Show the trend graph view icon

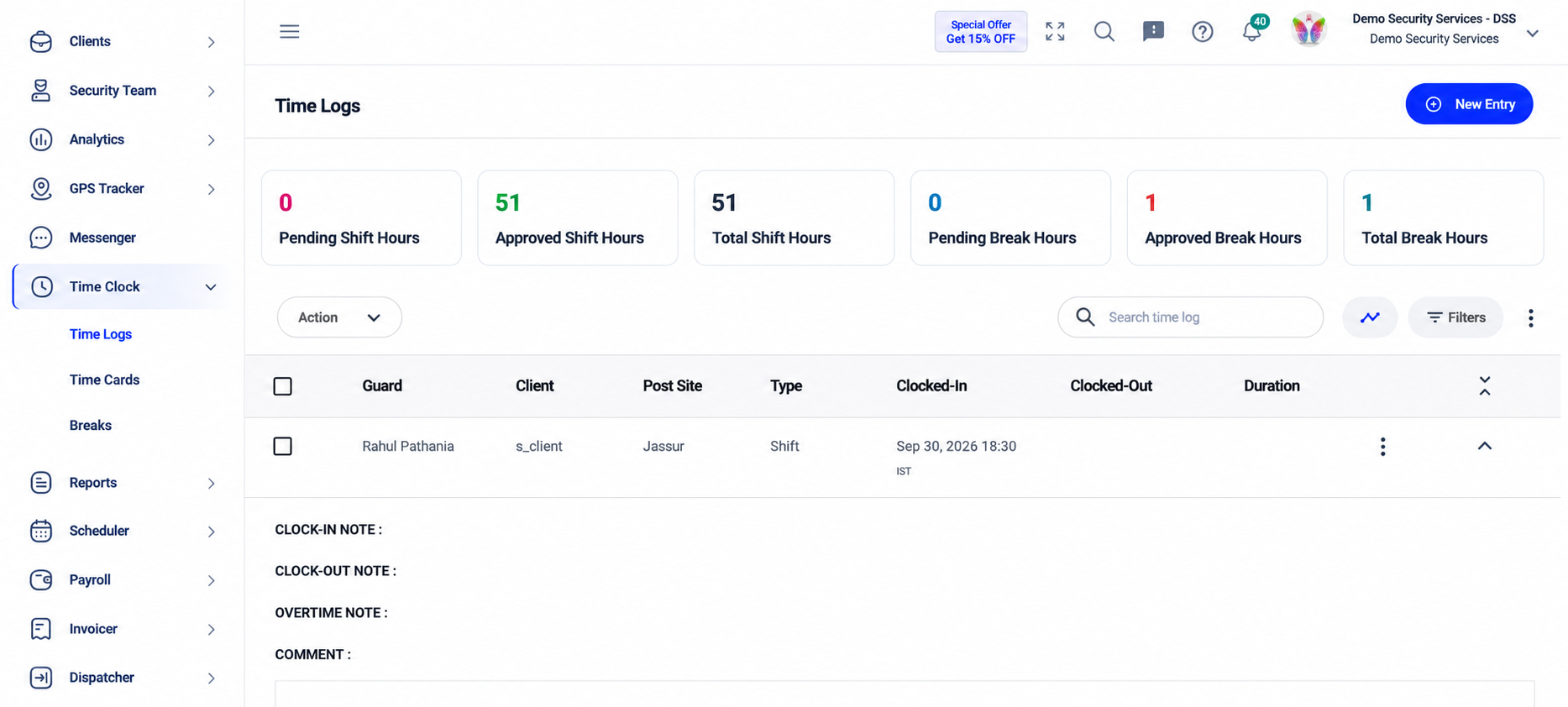coord(1370,317)
